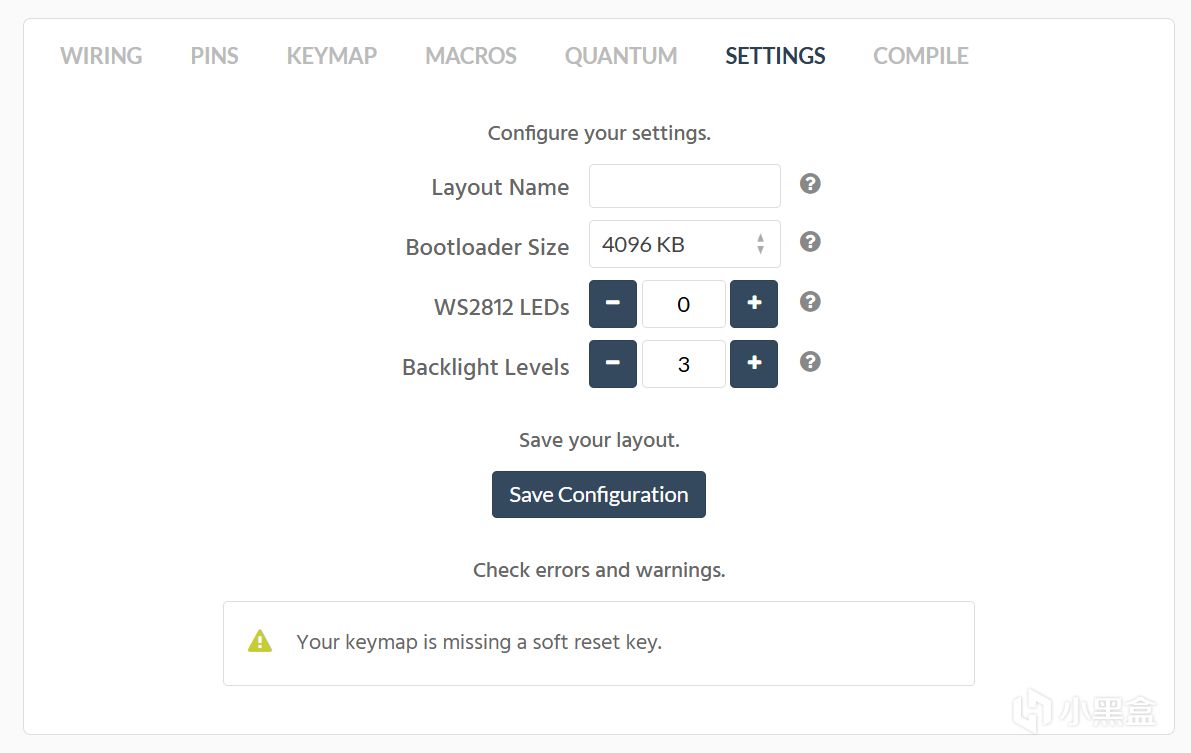Decrease the WS2812 LEDs count
This screenshot has height=753, width=1191.
613,304
